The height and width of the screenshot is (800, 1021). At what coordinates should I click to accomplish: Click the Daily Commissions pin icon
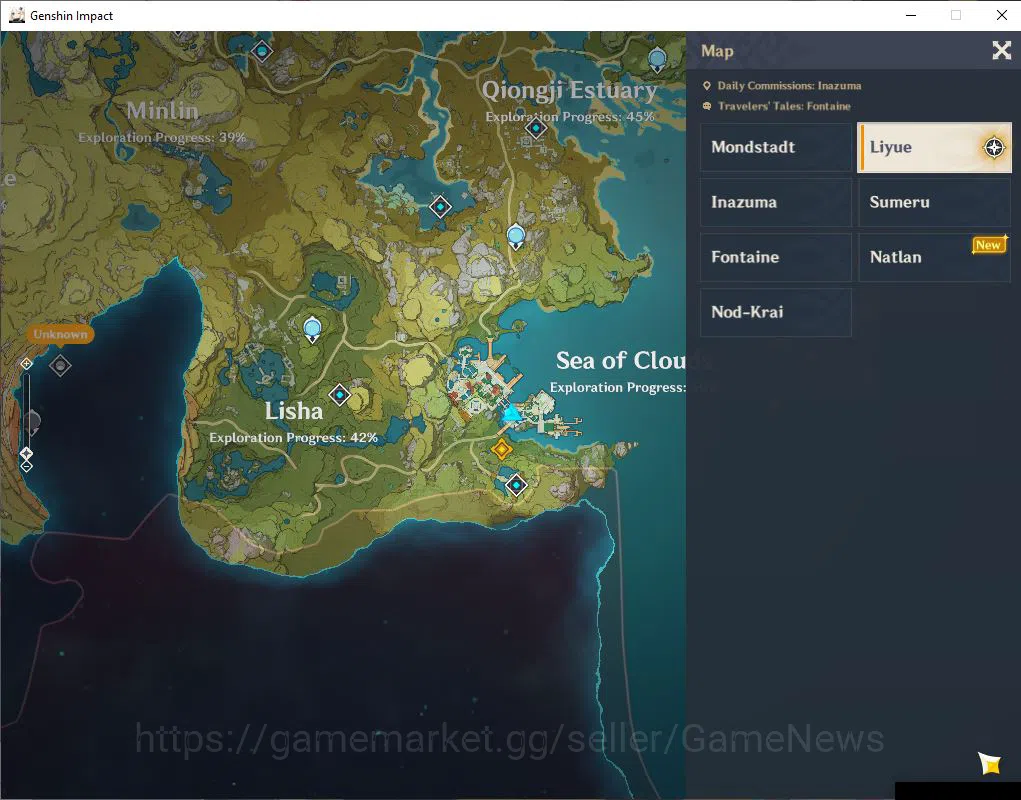pyautogui.click(x=707, y=86)
